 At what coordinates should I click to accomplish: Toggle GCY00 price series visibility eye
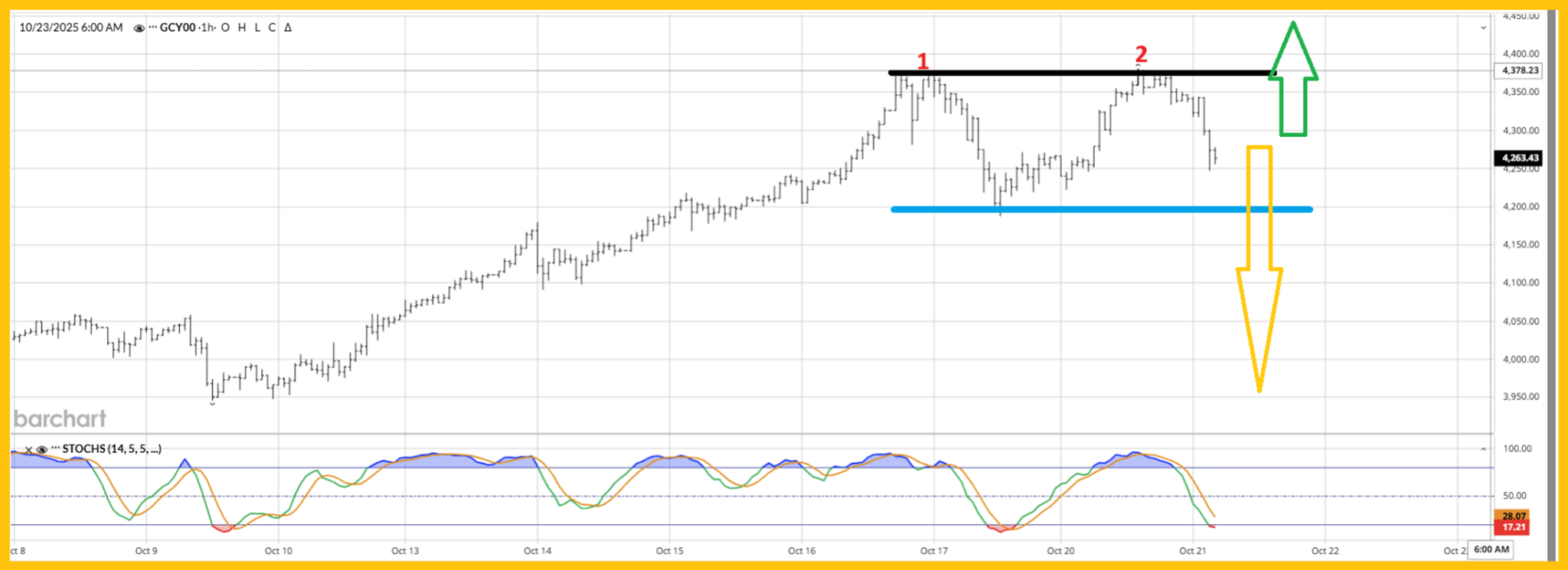[x=139, y=28]
